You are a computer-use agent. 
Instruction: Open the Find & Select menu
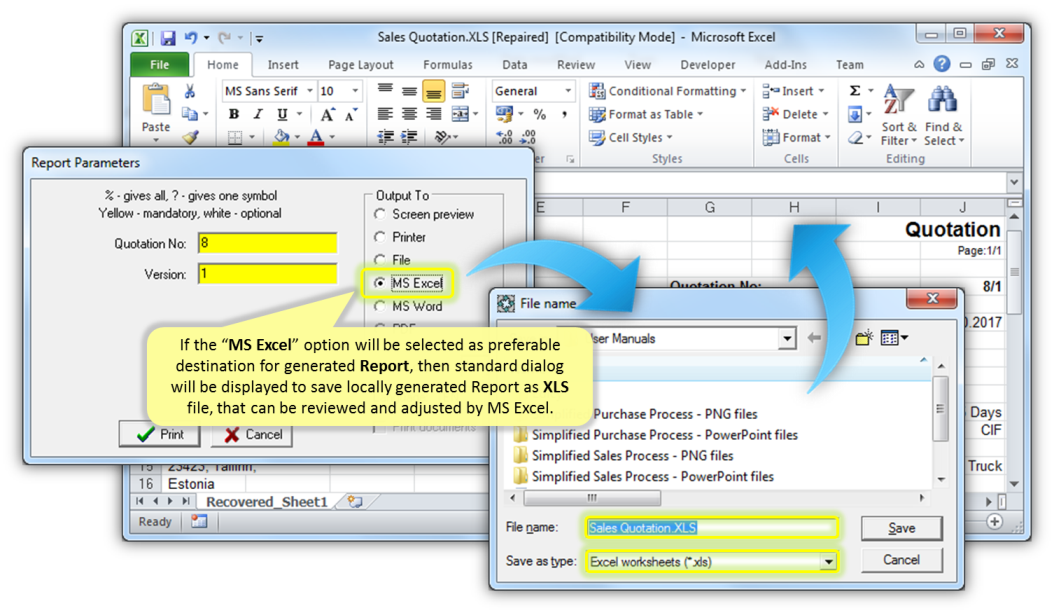943,114
